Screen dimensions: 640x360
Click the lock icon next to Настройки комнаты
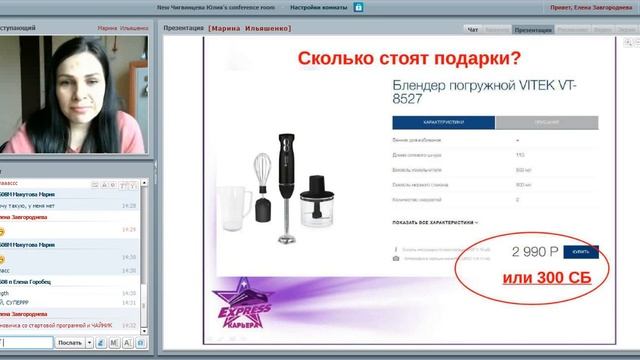coord(358,7)
